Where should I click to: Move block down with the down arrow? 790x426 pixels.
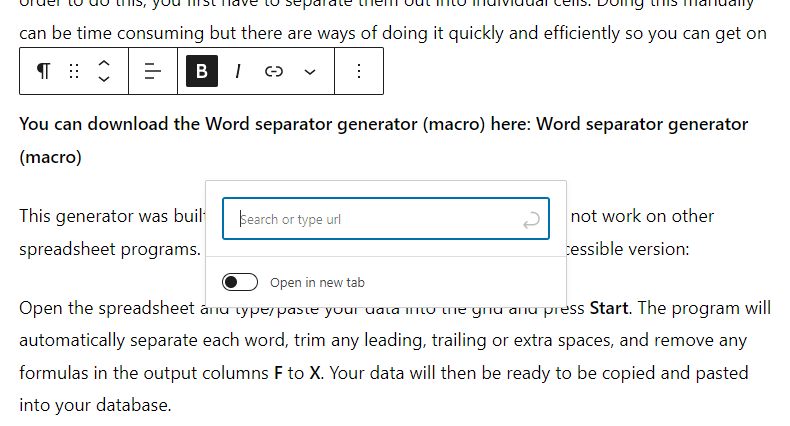tap(104, 80)
